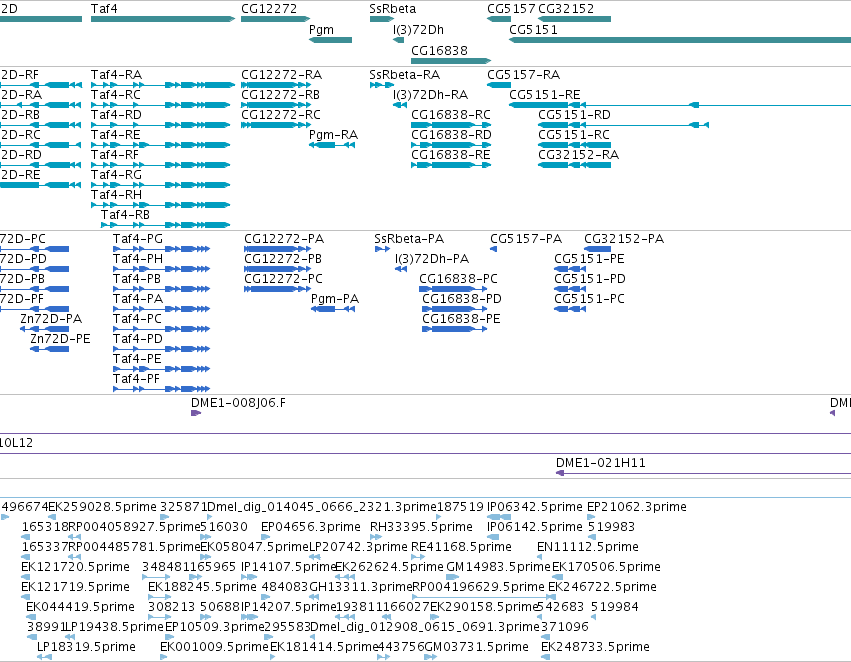Viewport: 851px width, 662px height.
Task: Click the Taf4-RD transcript label
Action: click(x=116, y=115)
